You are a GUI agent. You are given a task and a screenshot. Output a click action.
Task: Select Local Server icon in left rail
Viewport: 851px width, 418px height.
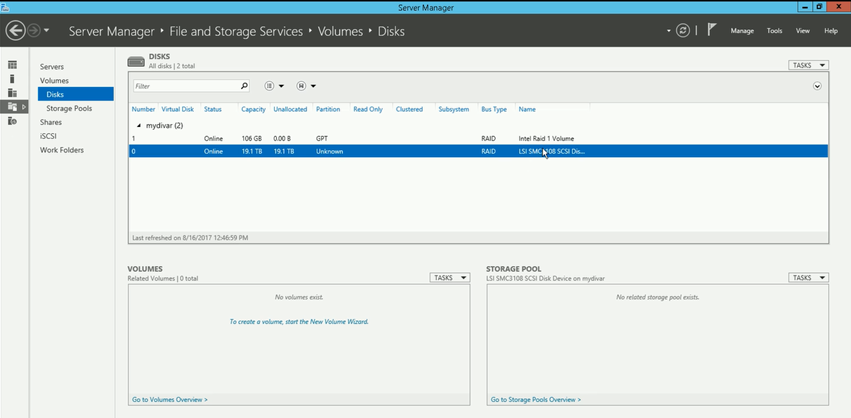point(12,79)
